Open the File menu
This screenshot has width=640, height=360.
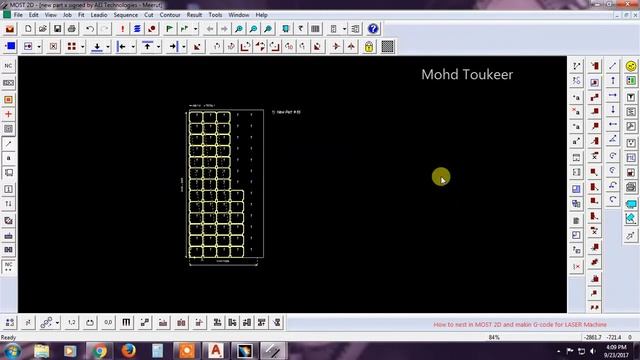(18, 15)
